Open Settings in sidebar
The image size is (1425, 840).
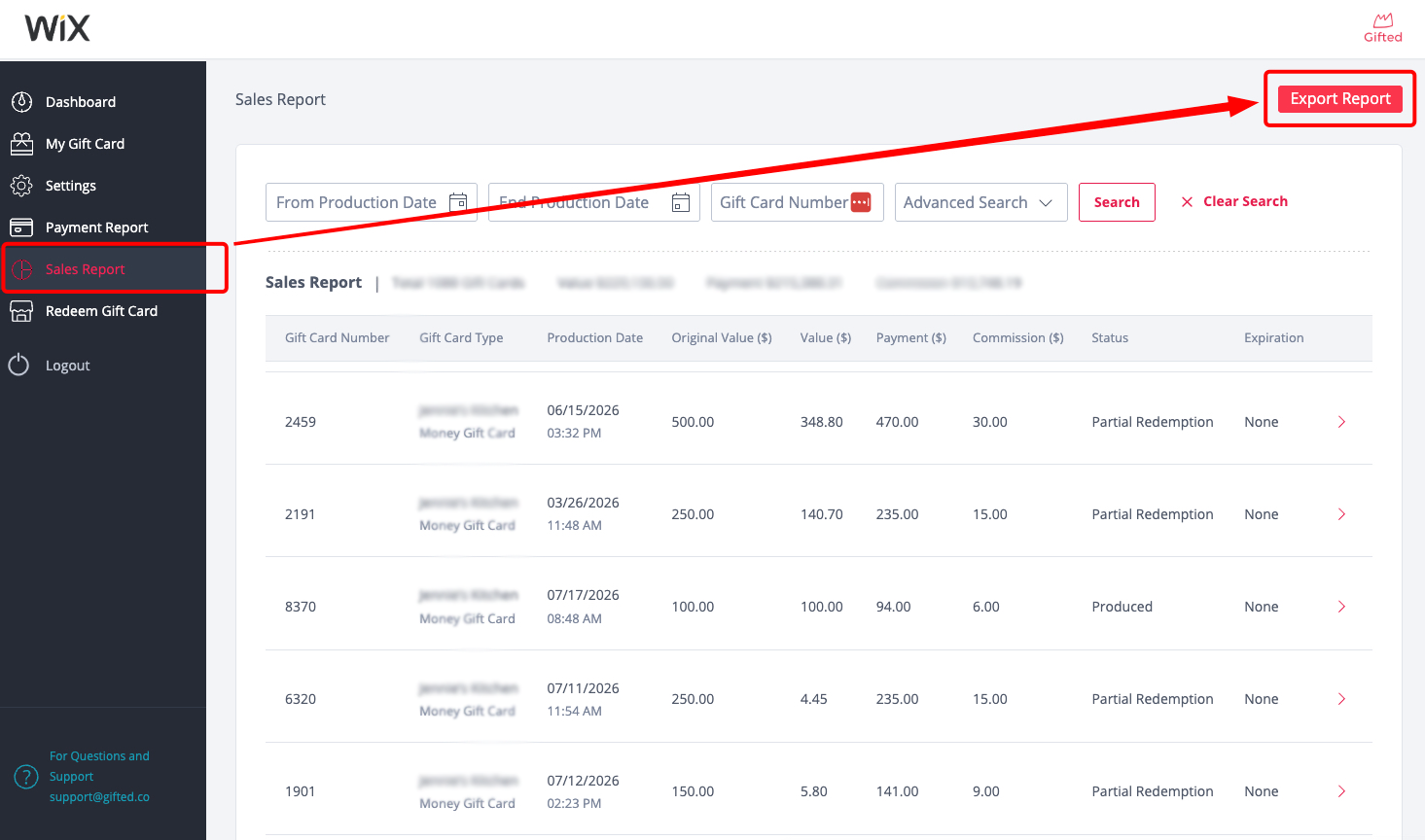[x=71, y=186]
